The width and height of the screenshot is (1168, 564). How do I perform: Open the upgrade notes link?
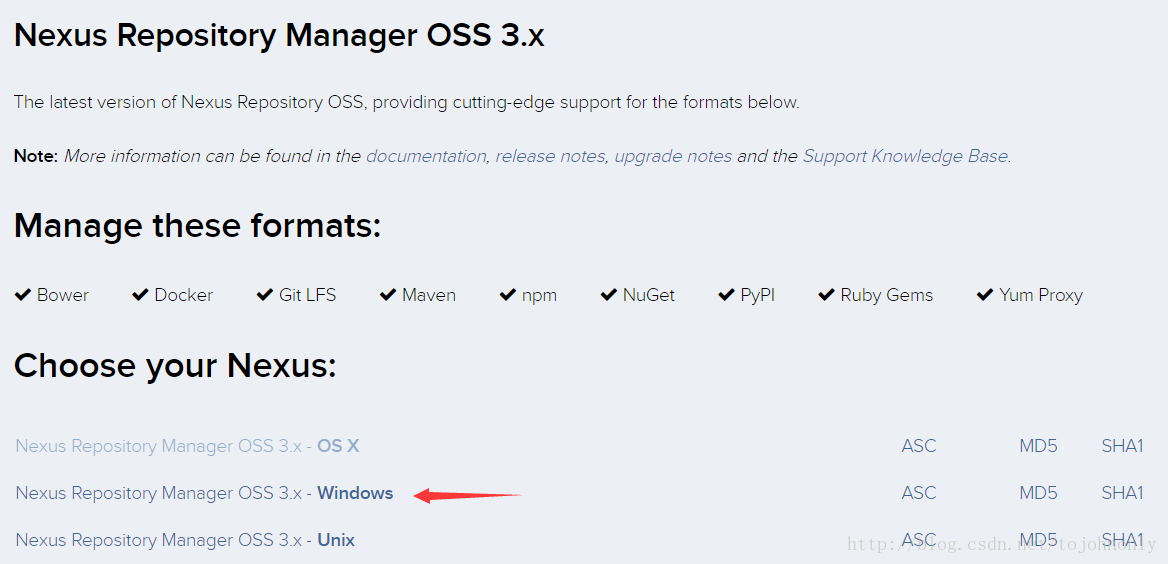673,156
